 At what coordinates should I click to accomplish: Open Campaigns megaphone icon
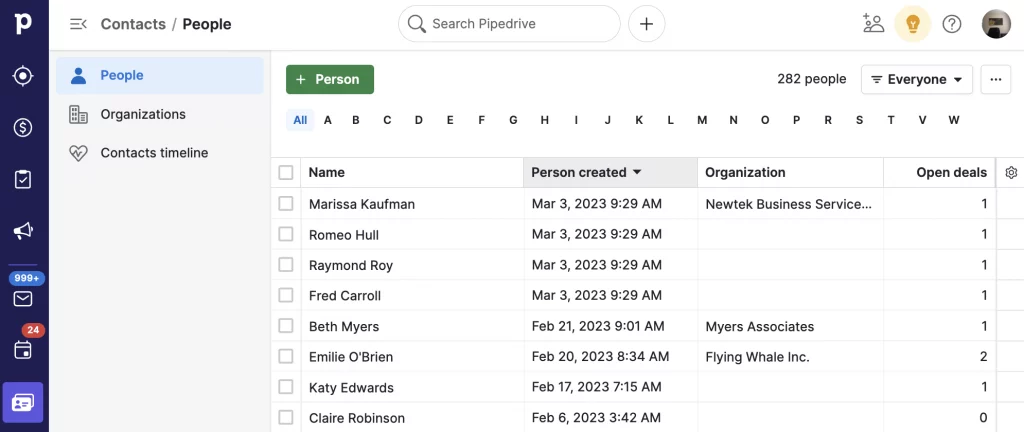pyautogui.click(x=23, y=232)
